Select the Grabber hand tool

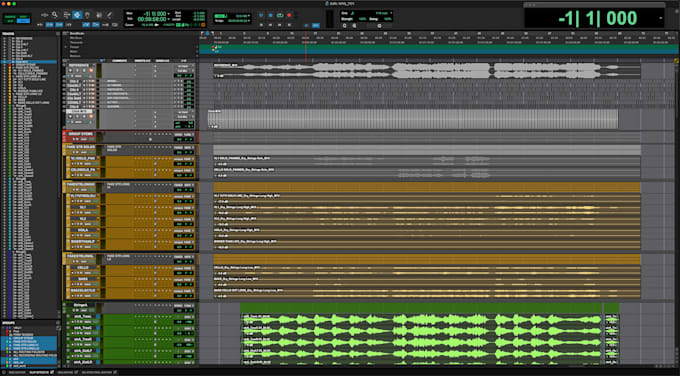pos(87,15)
